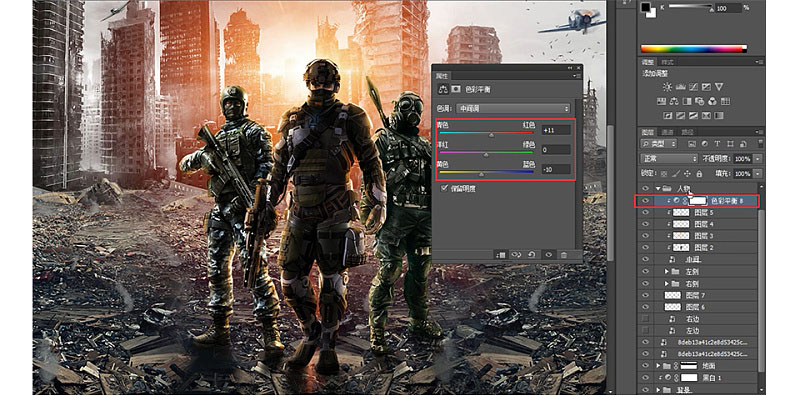Hide the 黑白 1 adjustment layer
This screenshot has width=800, height=396.
[645, 378]
